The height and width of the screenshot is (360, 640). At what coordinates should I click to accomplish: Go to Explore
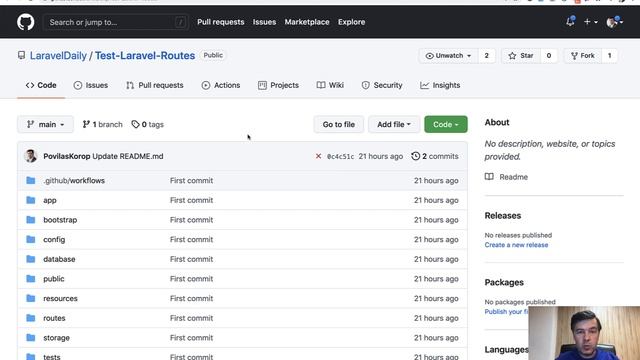pyautogui.click(x=351, y=22)
